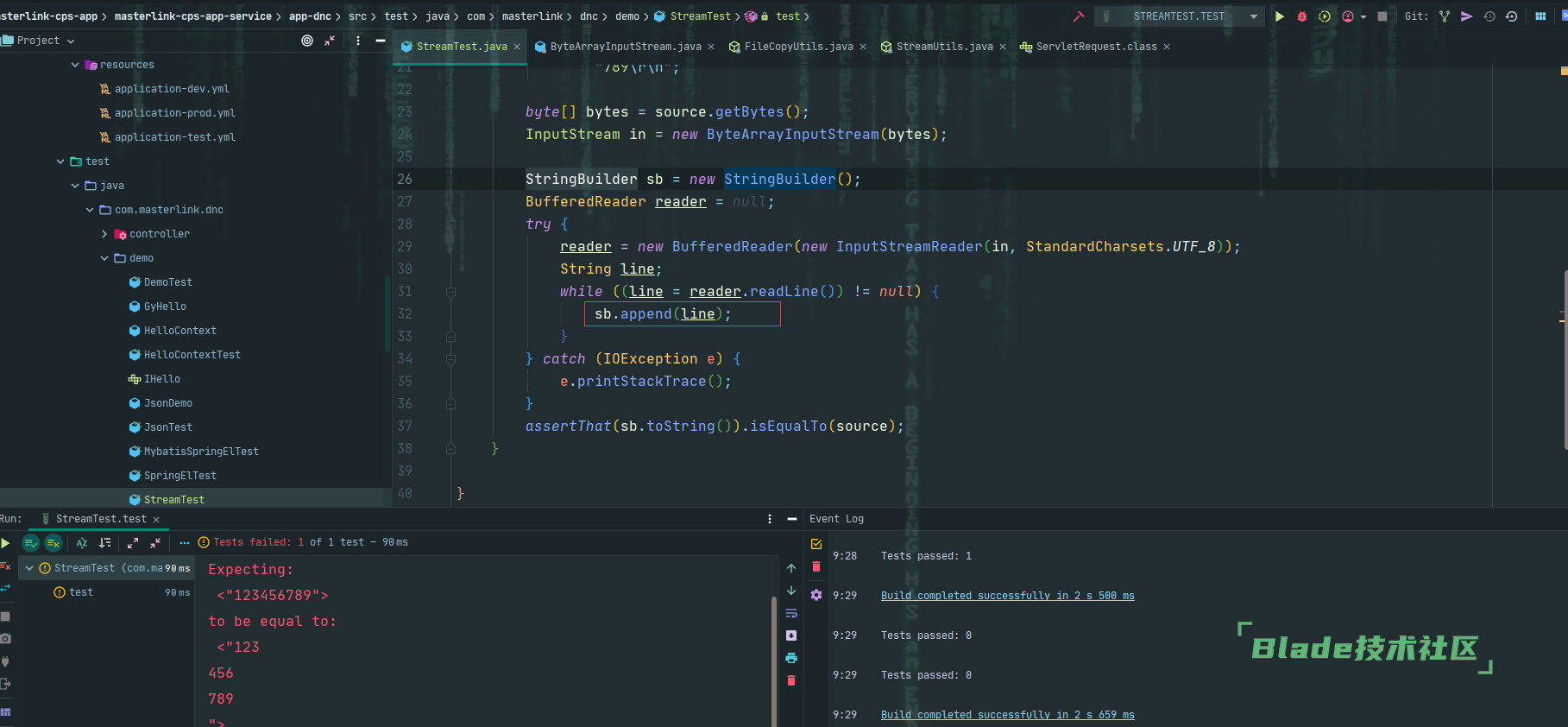Select the StreamTest.java editor tab
Image resolution: width=1568 pixels, height=727 pixels.
tap(461, 47)
